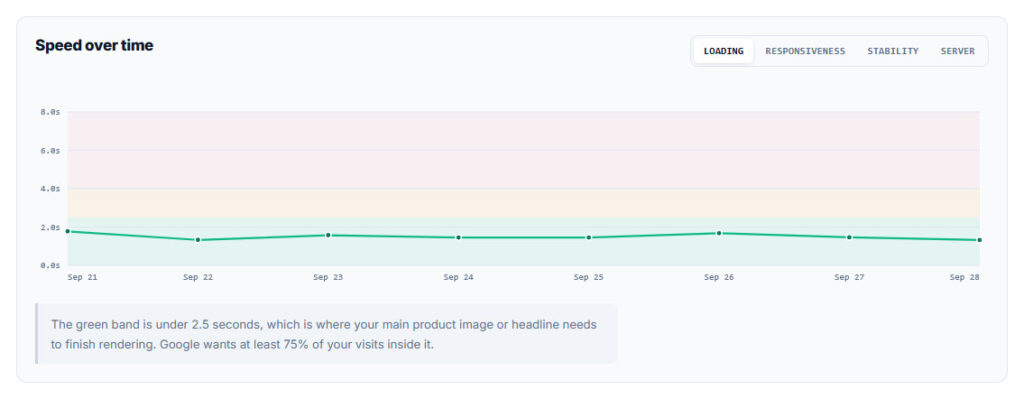Viewport: 1024px width, 399px height.
Task: Click the 'Sep 23' date label
Action: 328,278
